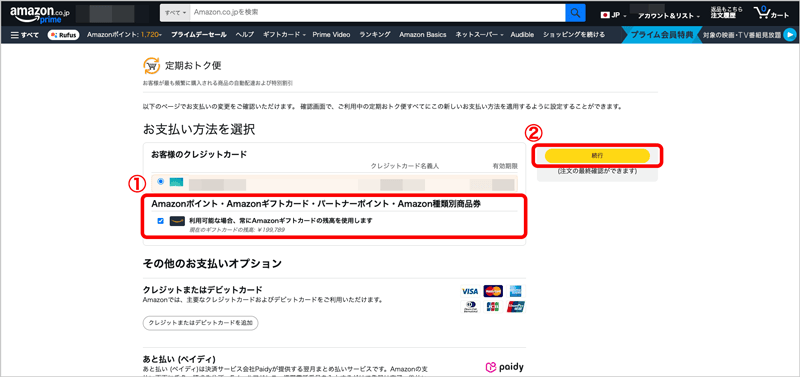Click the Paidy logo

(504, 367)
